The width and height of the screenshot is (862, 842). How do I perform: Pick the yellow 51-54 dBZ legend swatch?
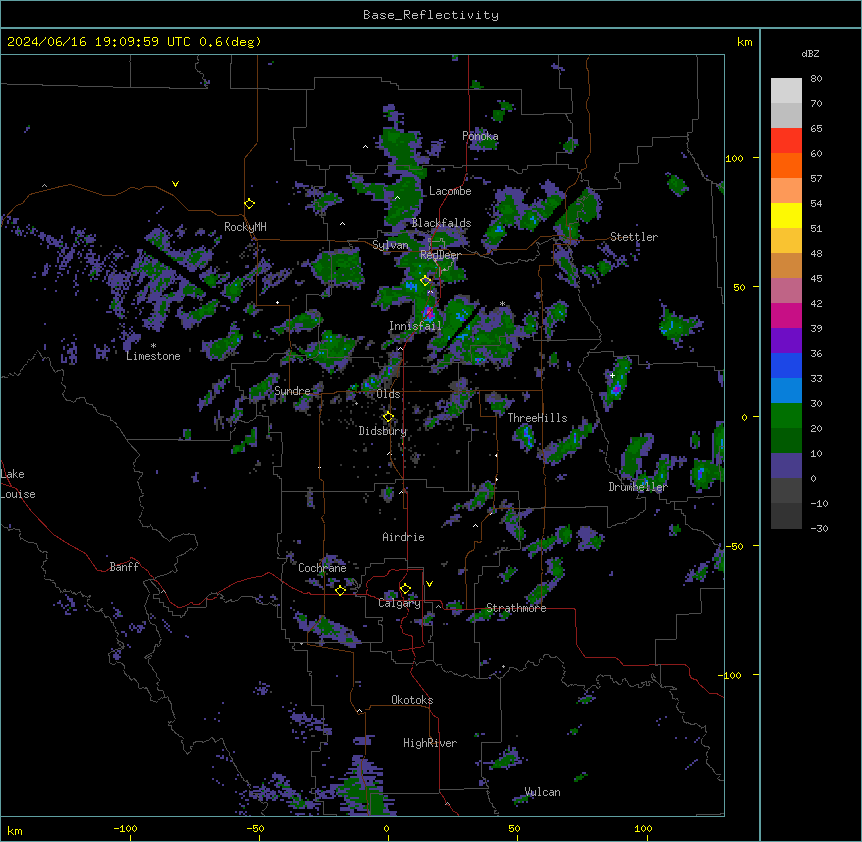tap(786, 215)
